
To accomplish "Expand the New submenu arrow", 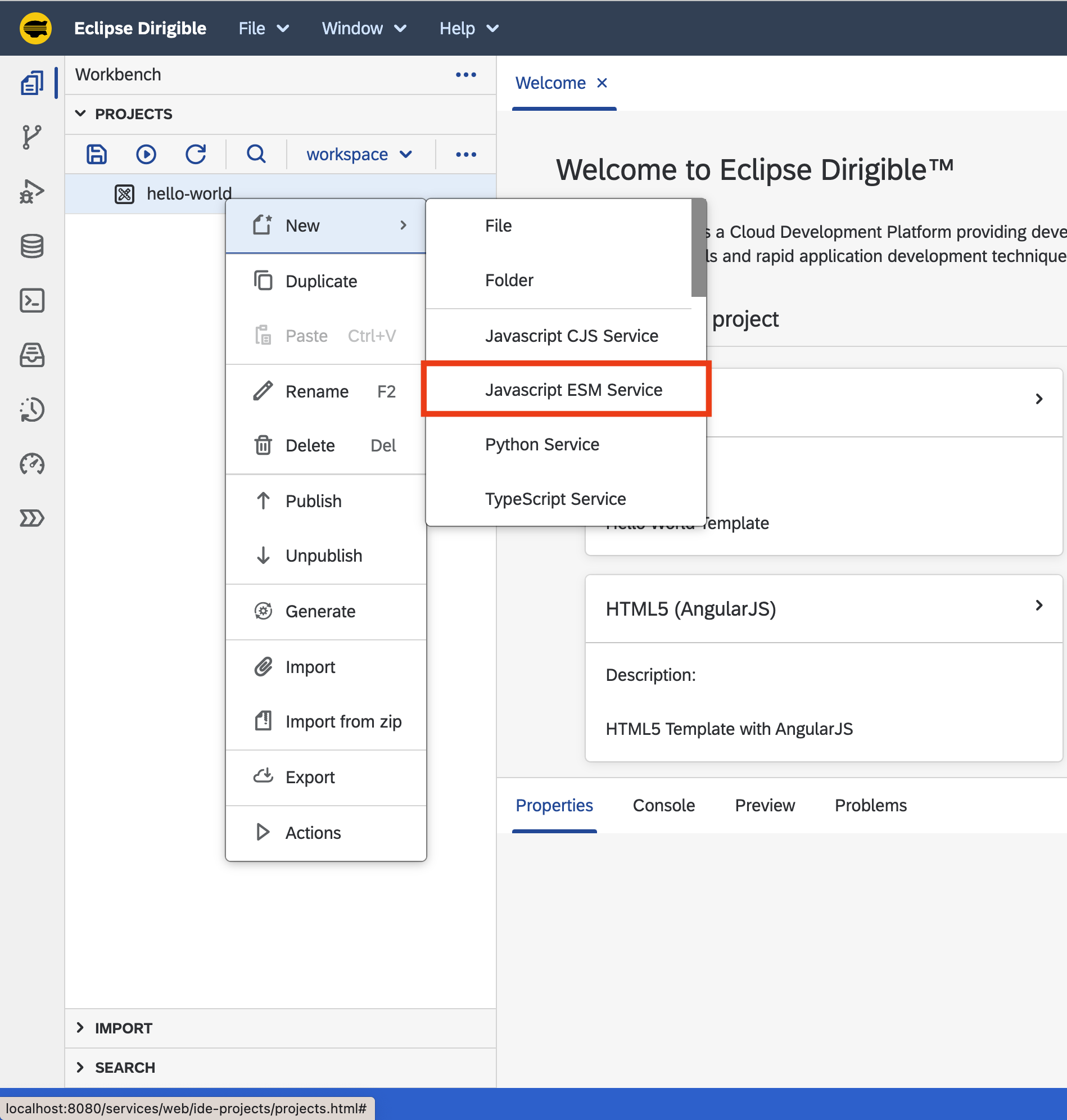I will (x=403, y=225).
